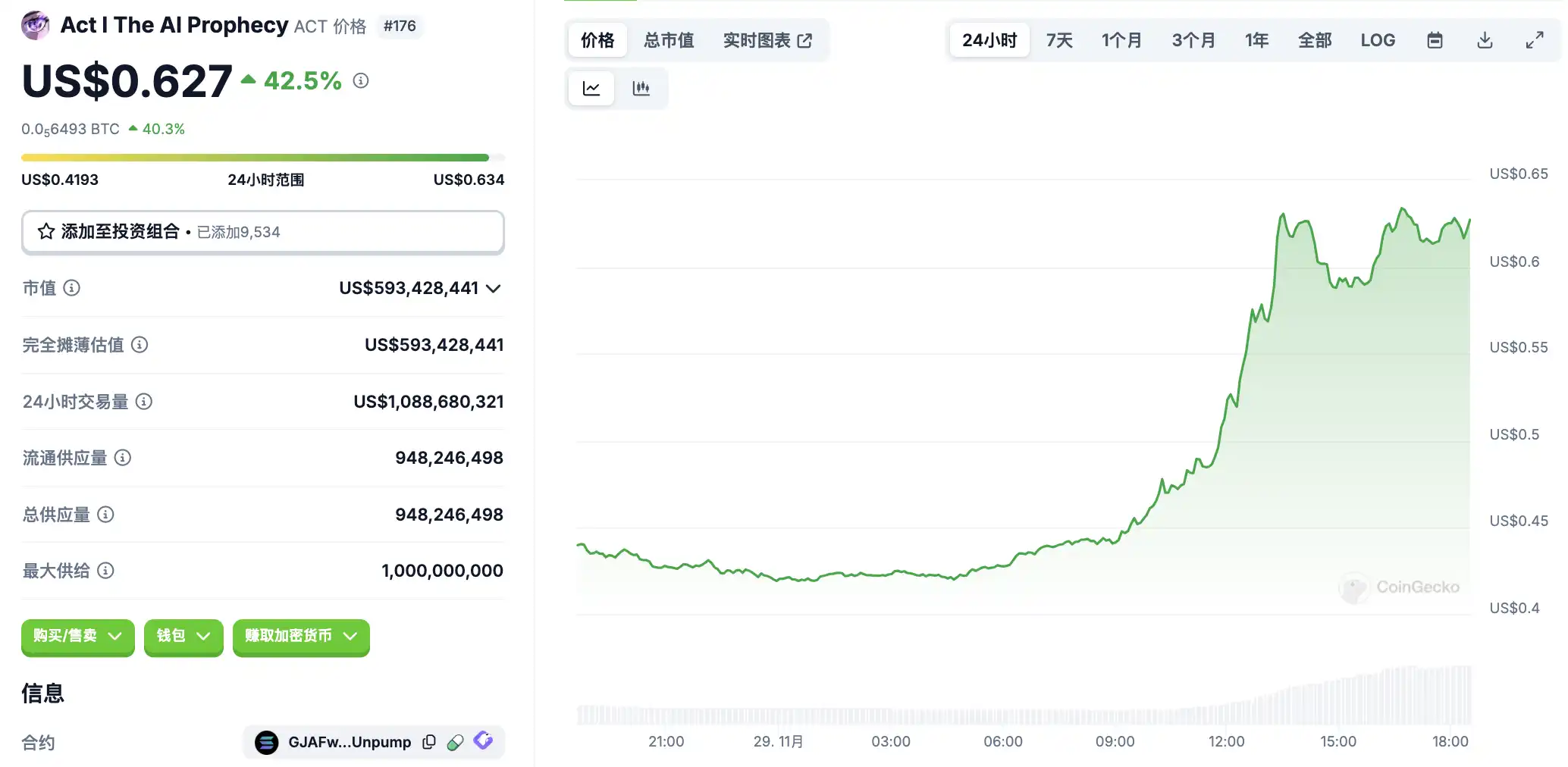Click the calendar date range icon
1568x767 pixels.
tap(1435, 40)
